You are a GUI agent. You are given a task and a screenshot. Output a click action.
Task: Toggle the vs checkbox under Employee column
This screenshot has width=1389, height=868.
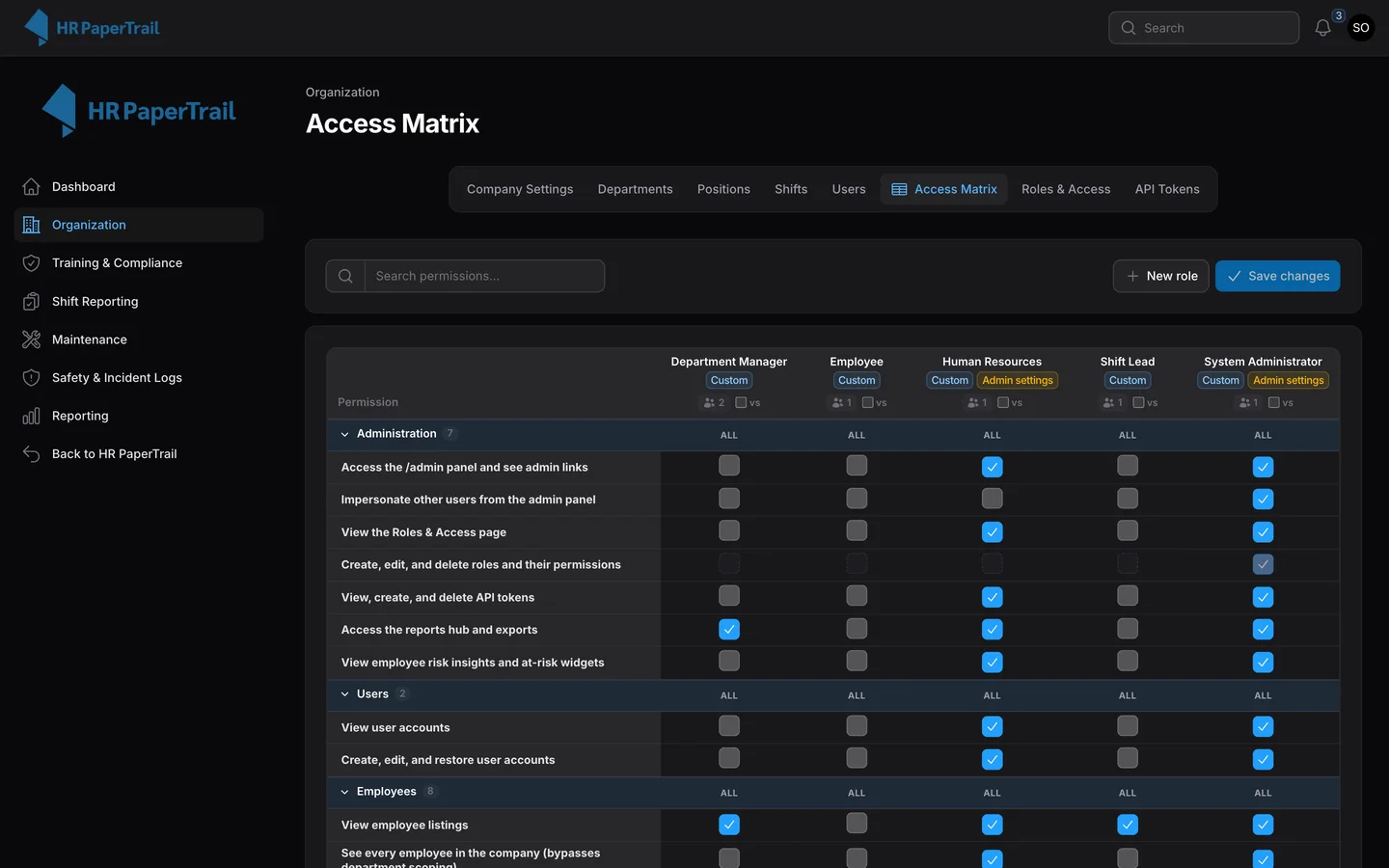[x=868, y=403]
